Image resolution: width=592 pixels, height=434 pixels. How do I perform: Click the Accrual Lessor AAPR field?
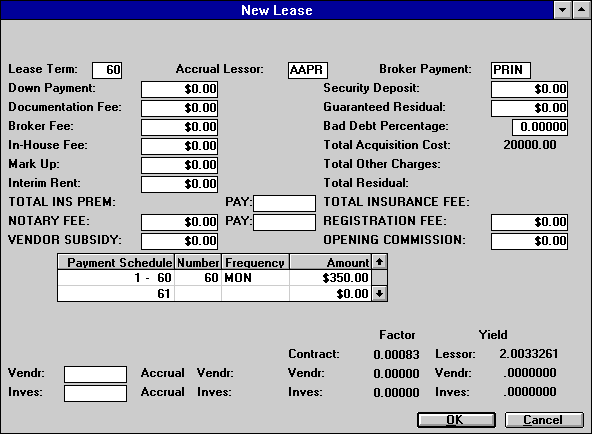pyautogui.click(x=308, y=70)
